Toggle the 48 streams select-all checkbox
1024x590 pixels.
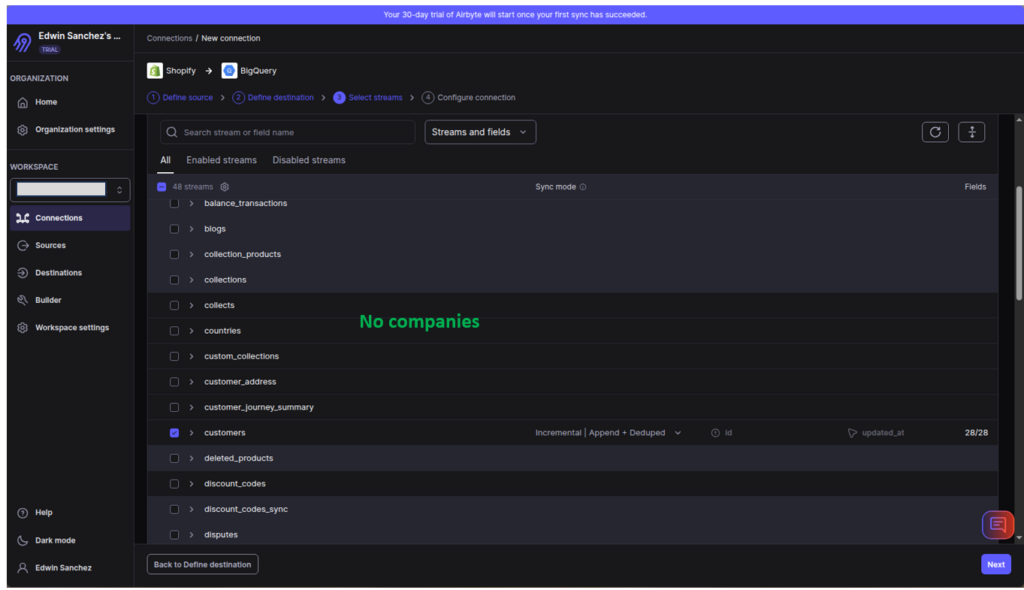[161, 187]
